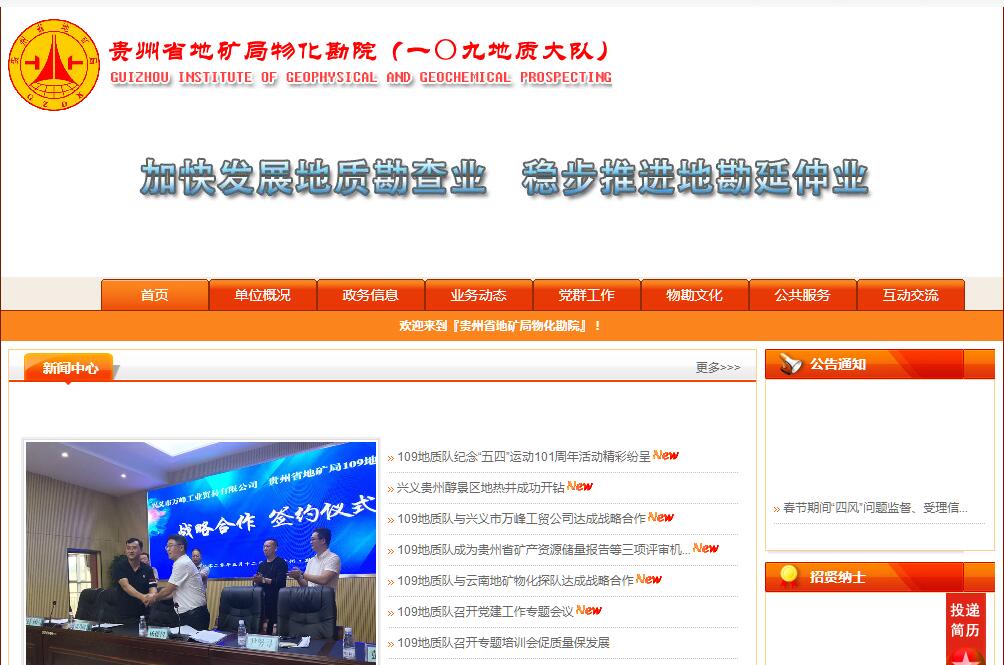Click the floating 投递简历 badge
Viewport: 1004px width, 665px height.
click(x=965, y=627)
